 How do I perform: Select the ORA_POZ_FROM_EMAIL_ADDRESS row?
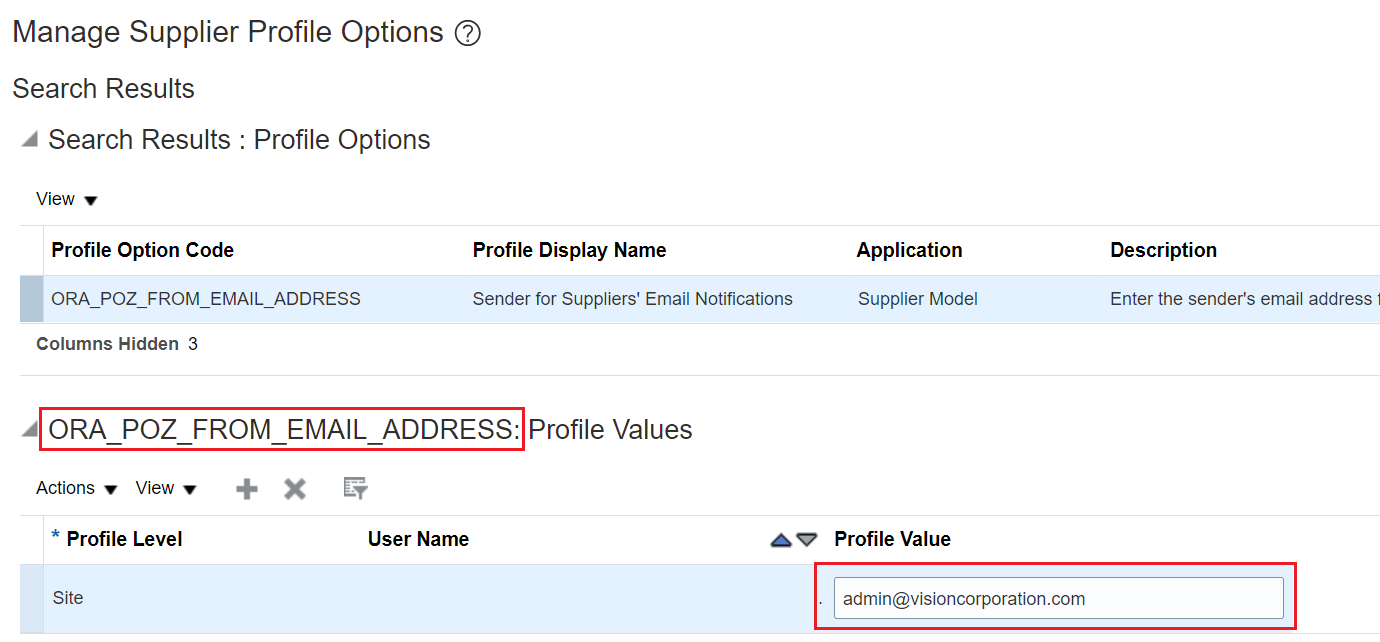point(205,299)
